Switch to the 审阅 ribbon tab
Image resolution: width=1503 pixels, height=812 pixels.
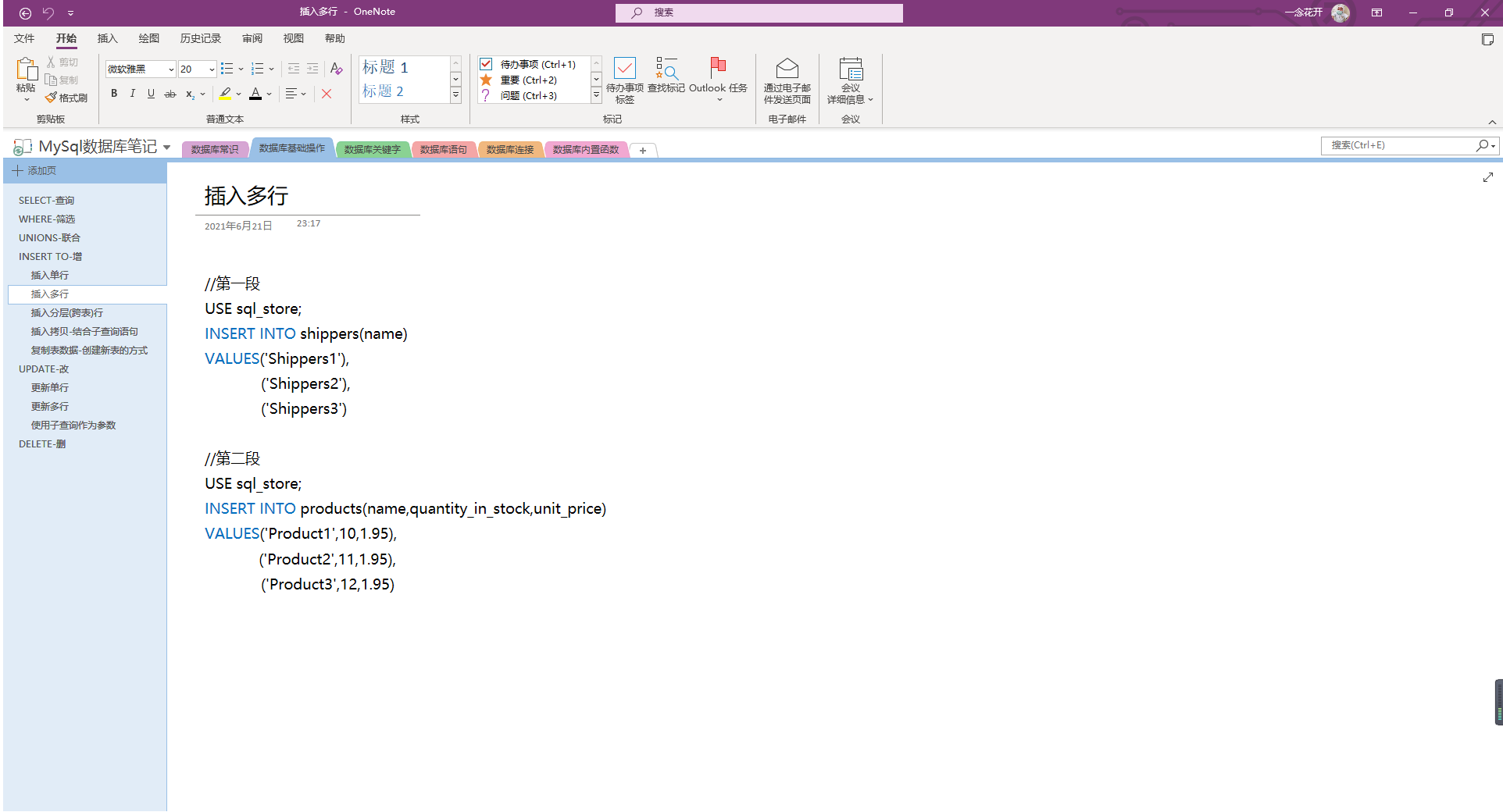click(x=252, y=38)
